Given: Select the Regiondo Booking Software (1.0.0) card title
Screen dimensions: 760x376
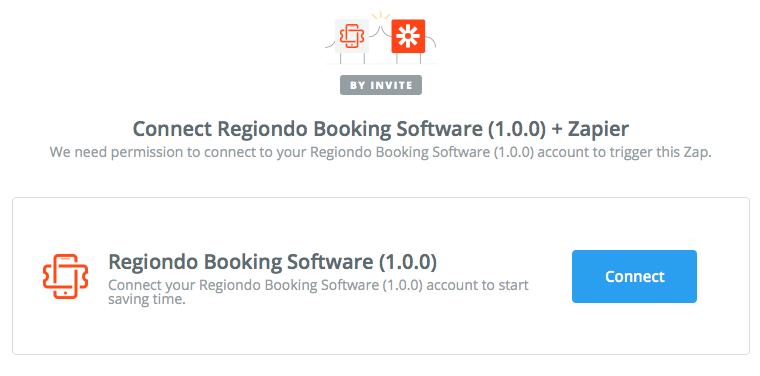Looking at the screenshot, I should (x=272, y=262).
